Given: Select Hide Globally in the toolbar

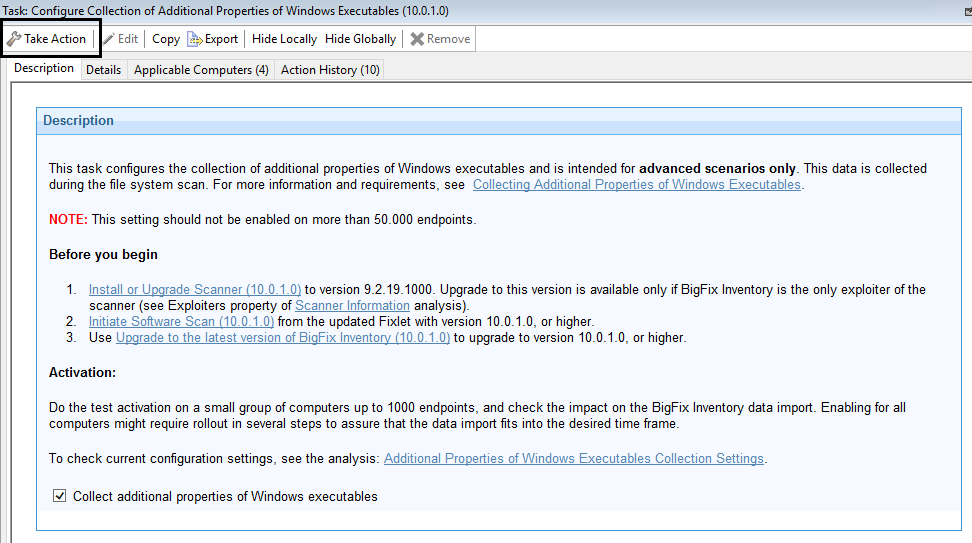Looking at the screenshot, I should click(x=360, y=39).
